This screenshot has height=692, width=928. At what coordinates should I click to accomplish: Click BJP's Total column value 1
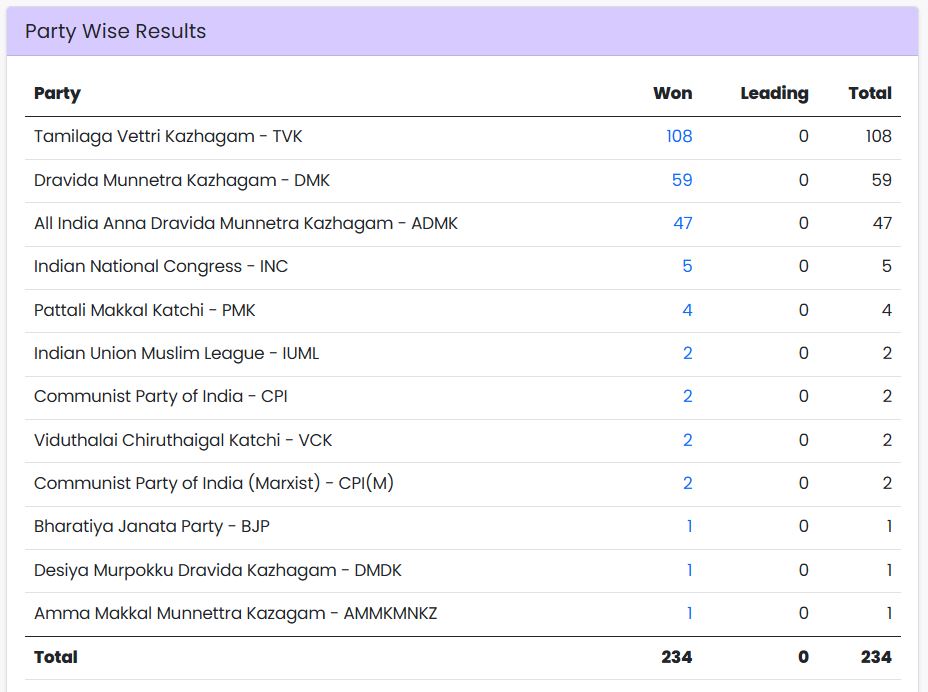(x=889, y=526)
